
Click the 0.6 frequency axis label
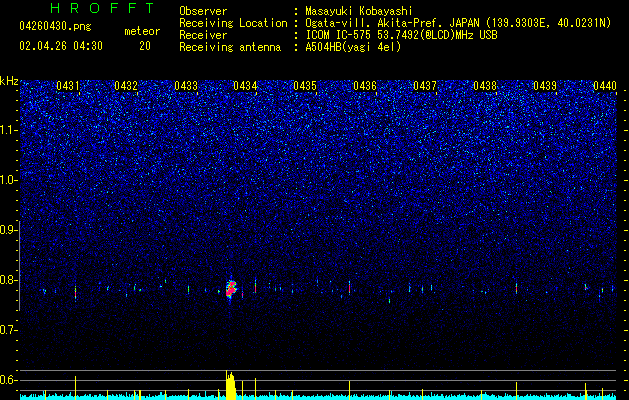(9, 380)
